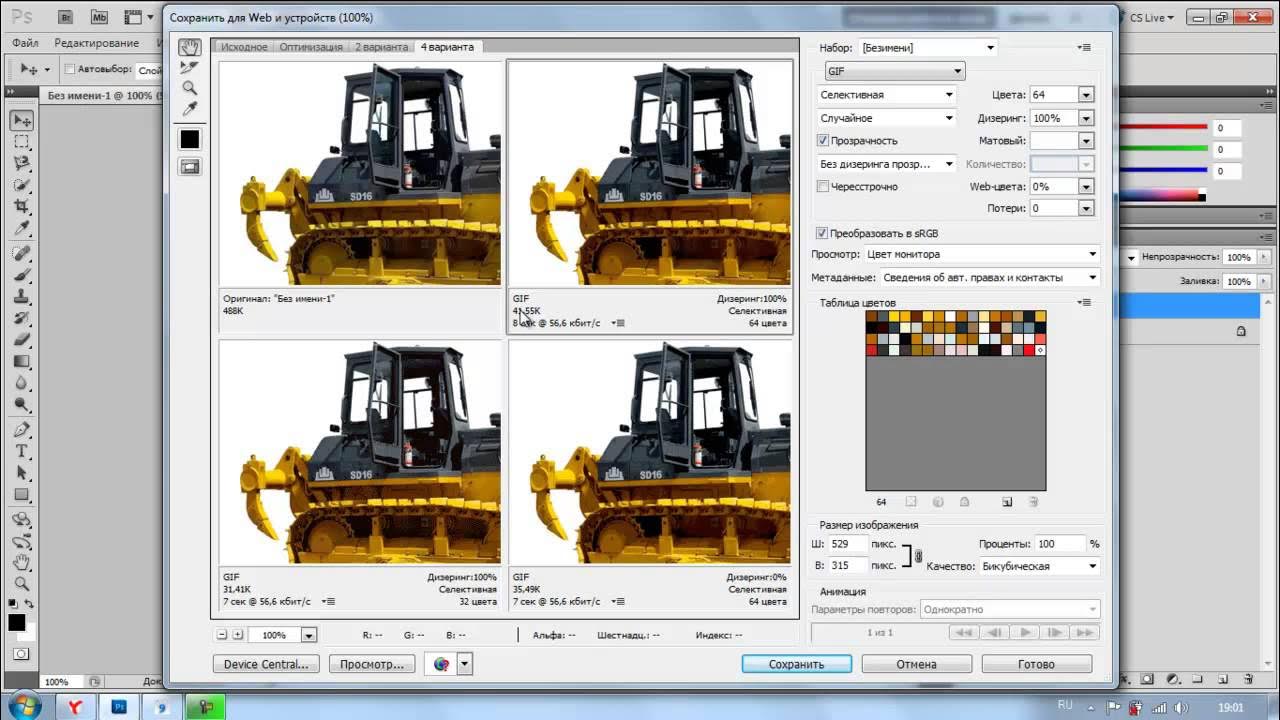Screen dimensions: 1280x720
Task: Click the Просмотр preview button
Action: (x=372, y=664)
